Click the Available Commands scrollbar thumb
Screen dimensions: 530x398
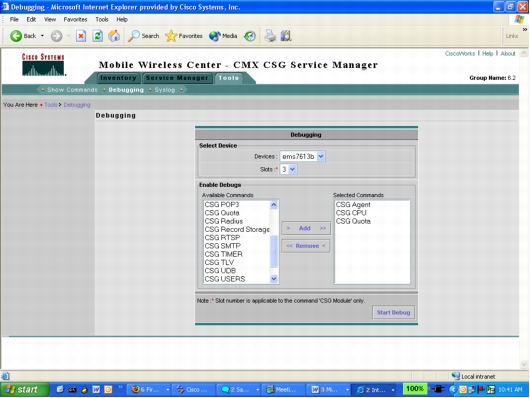pyautogui.click(x=274, y=251)
